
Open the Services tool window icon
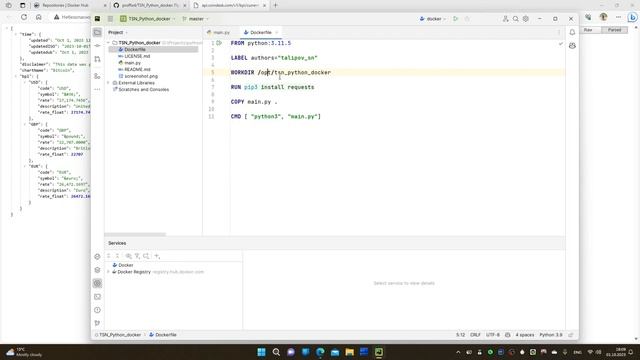97,283
